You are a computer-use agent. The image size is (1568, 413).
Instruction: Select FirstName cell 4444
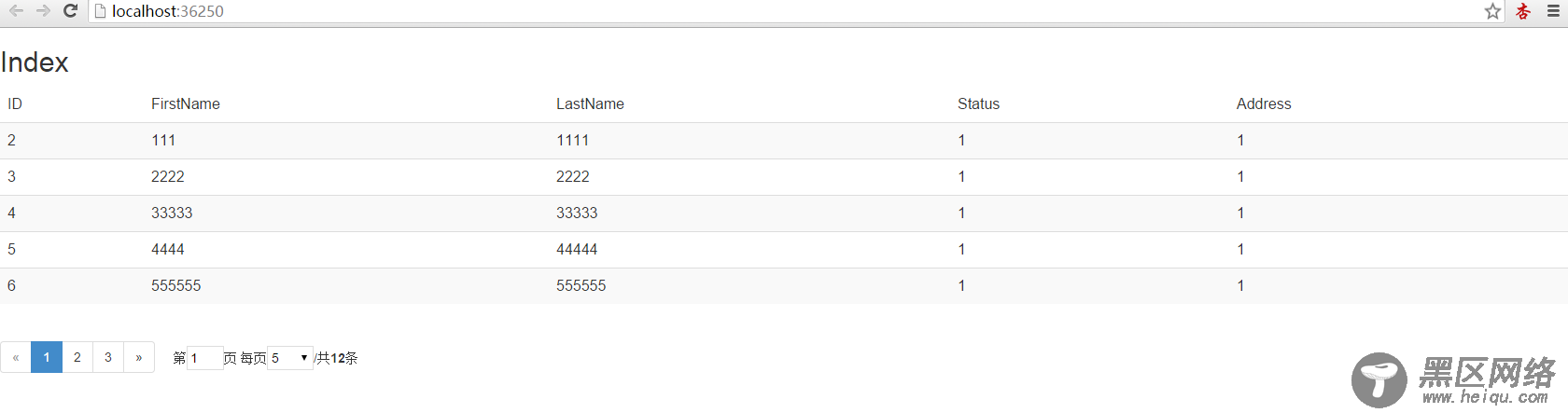pos(168,249)
